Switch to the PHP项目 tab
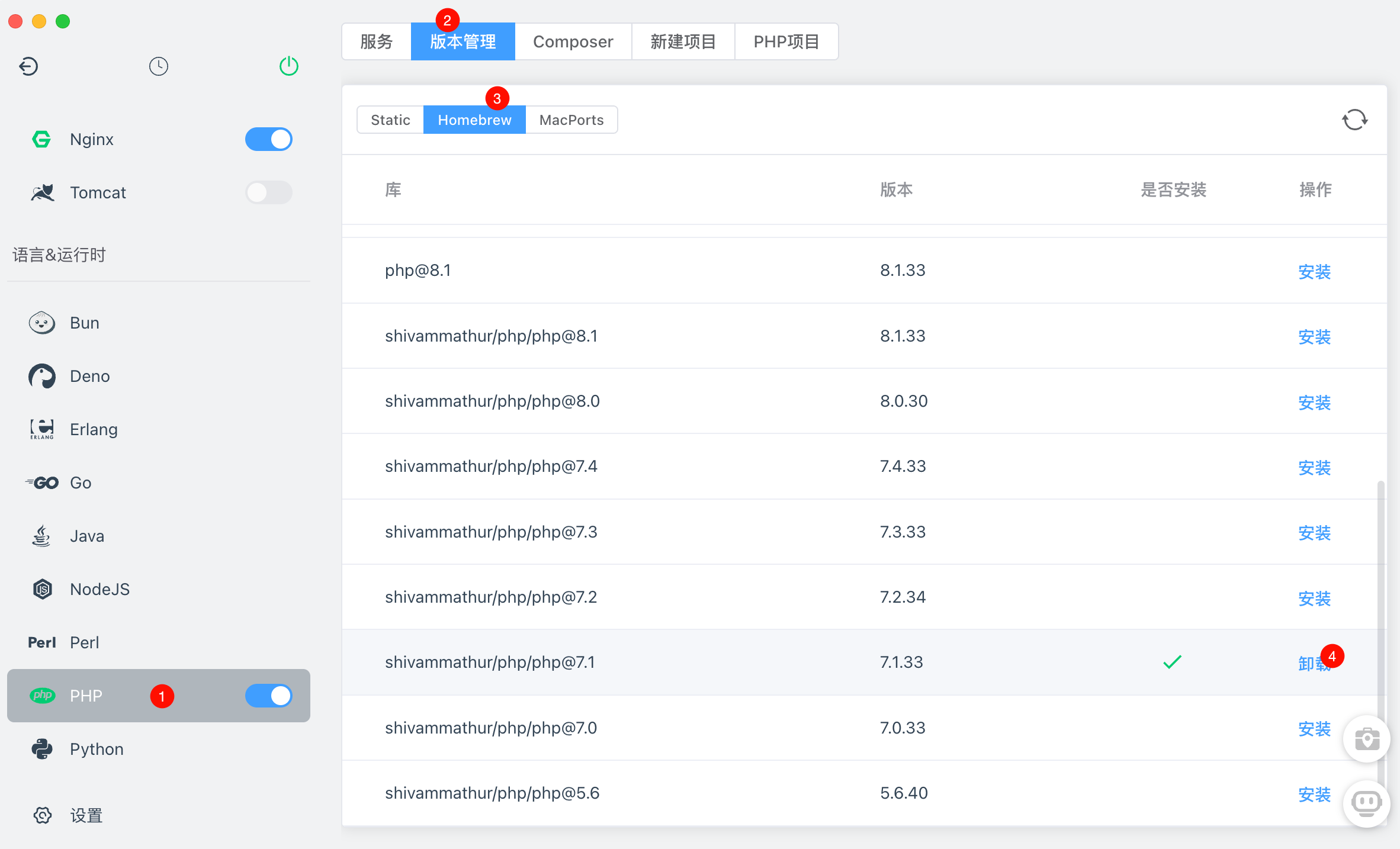The height and width of the screenshot is (849, 1400). [786, 41]
